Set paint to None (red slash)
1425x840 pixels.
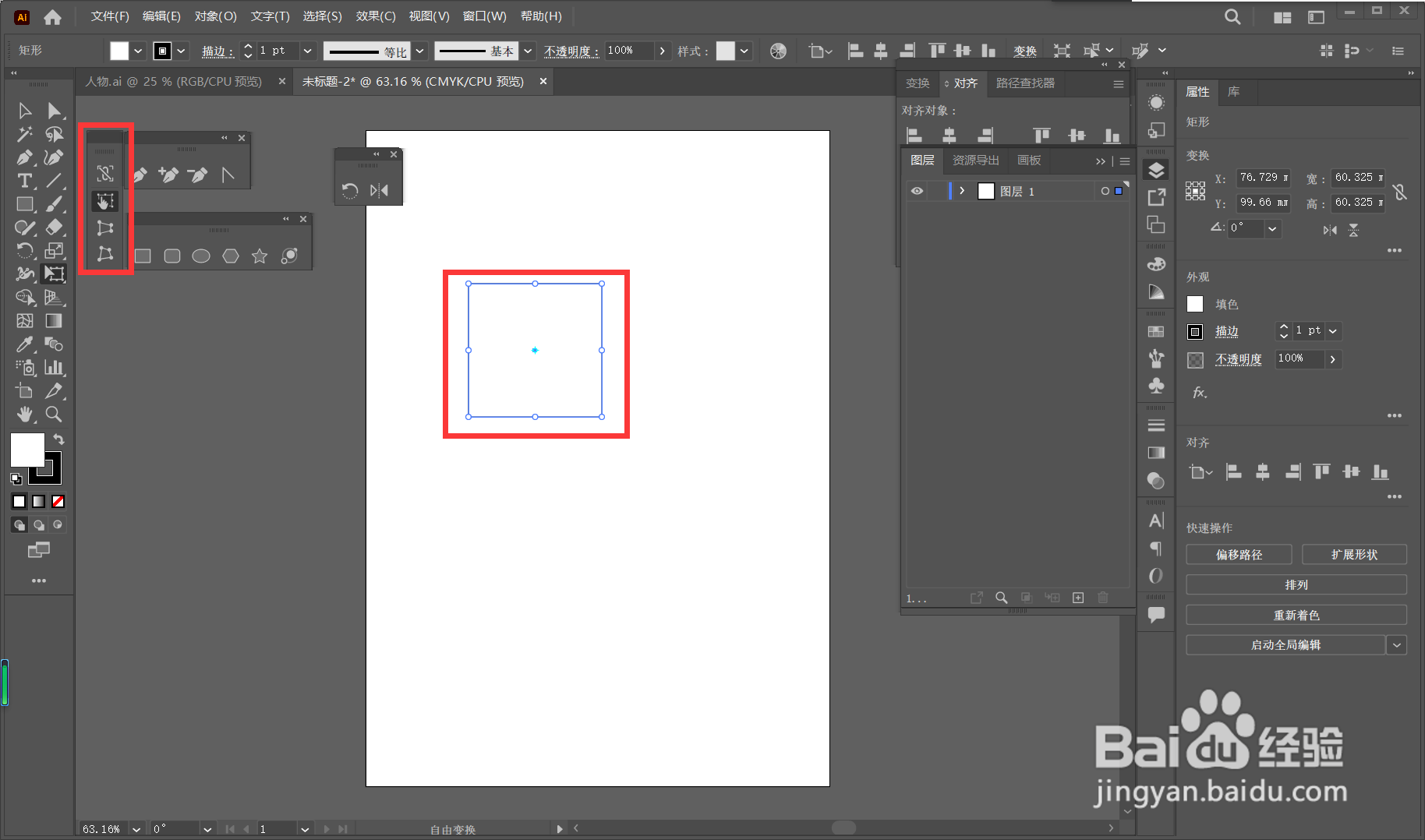click(x=58, y=502)
